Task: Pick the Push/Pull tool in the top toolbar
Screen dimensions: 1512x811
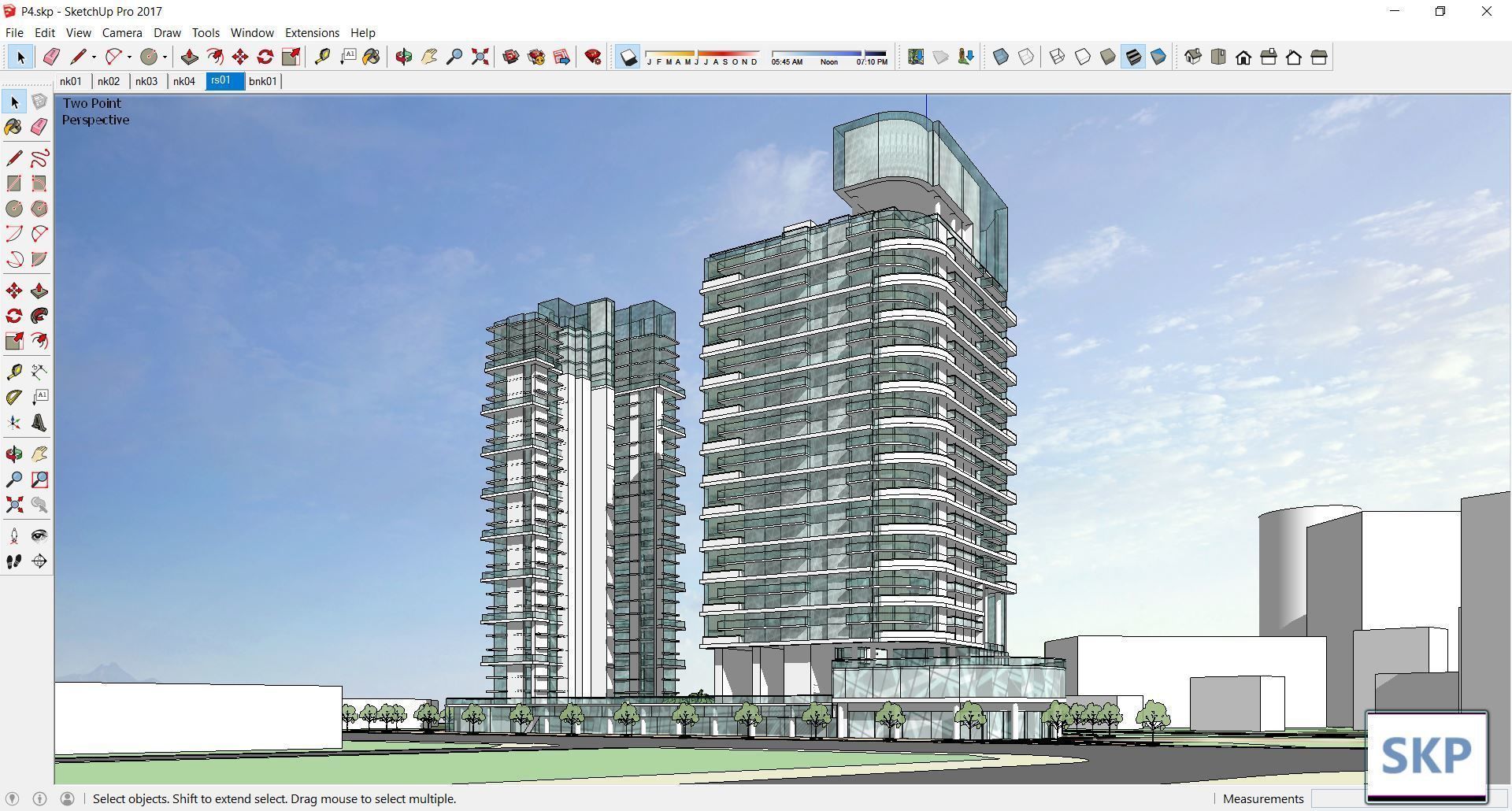Action: pyautogui.click(x=189, y=57)
